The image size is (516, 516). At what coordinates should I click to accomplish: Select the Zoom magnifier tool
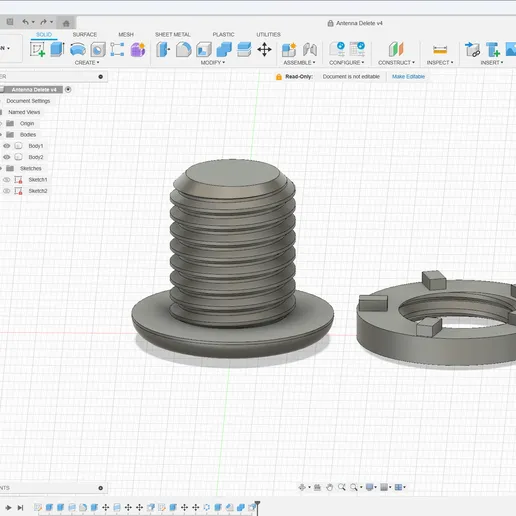[342, 487]
